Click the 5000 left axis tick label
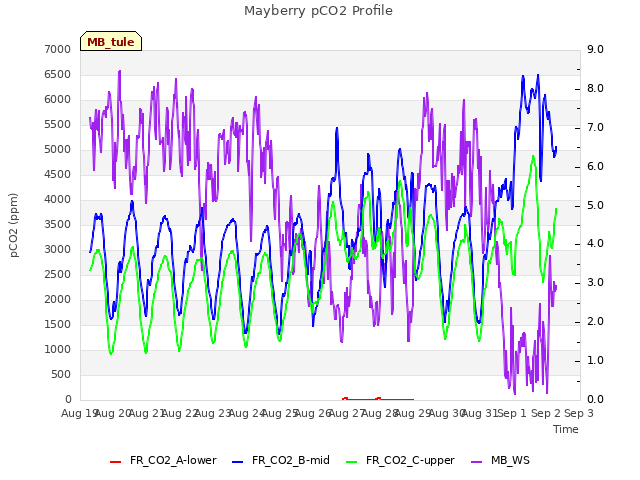The image size is (640, 480). coord(58,149)
